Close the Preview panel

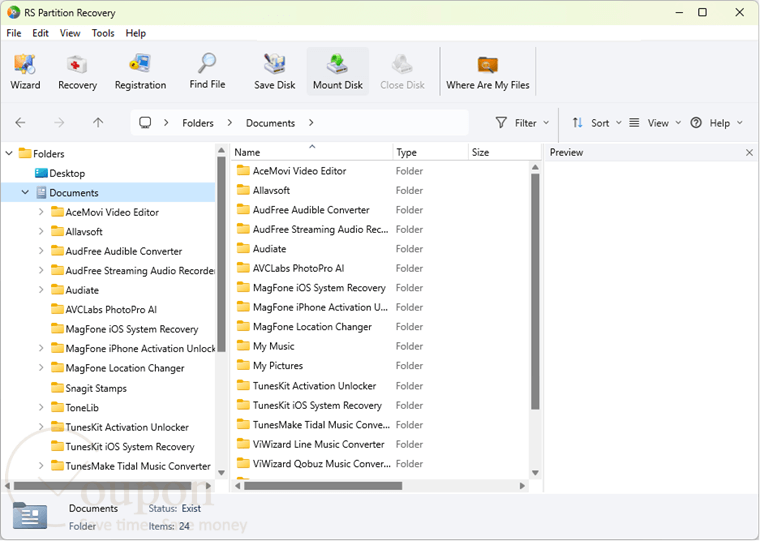pyautogui.click(x=749, y=153)
